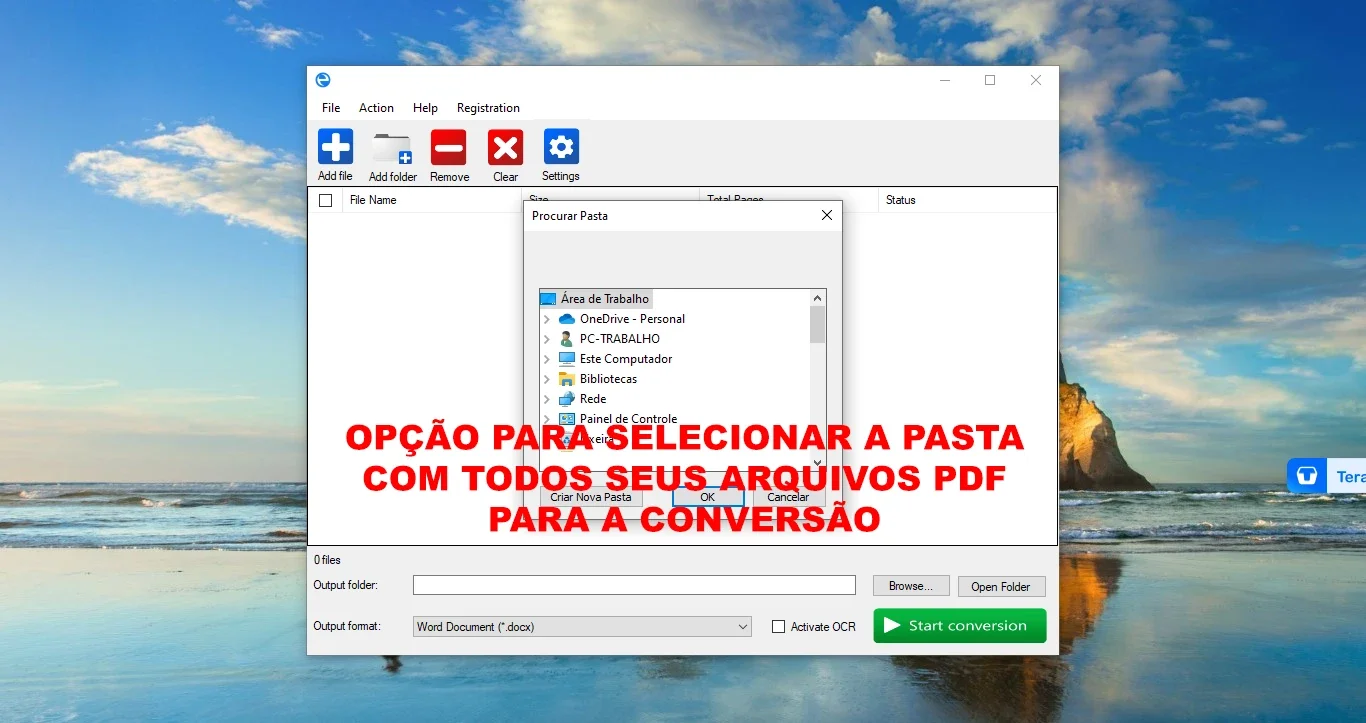Click the Add file plus icon
1366x723 pixels.
click(x=336, y=147)
